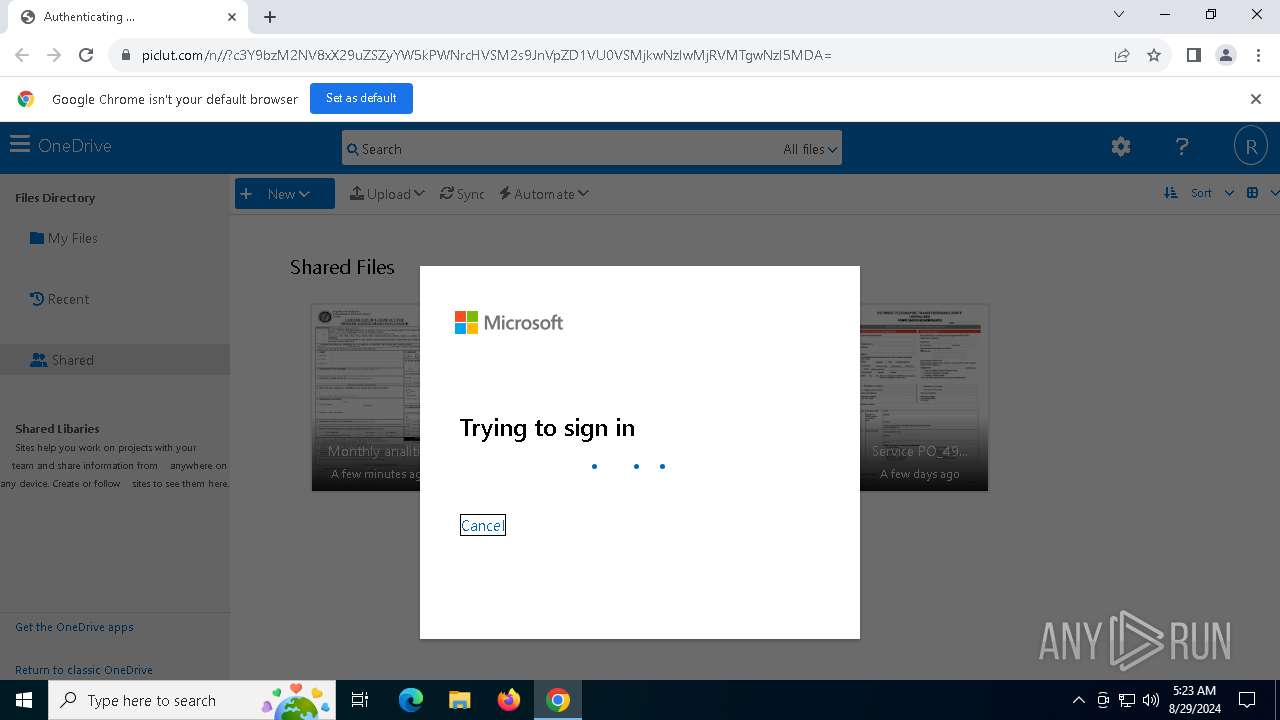Open the Sort options
The width and height of the screenshot is (1280, 720).
pyautogui.click(x=1199, y=193)
